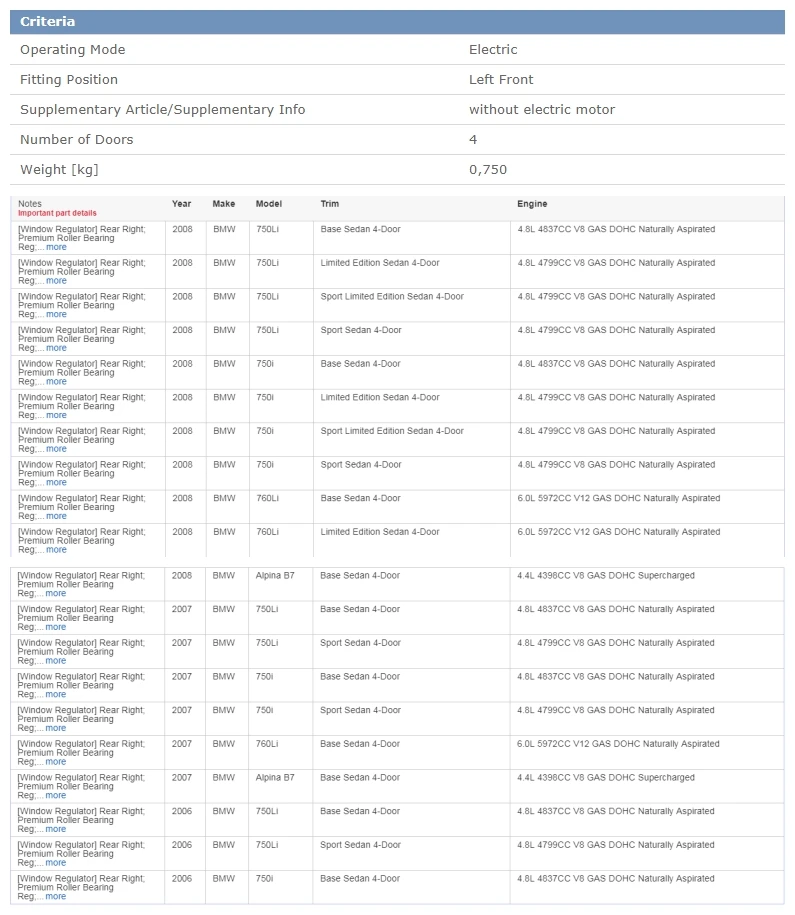795x915 pixels.
Task: Click 4.8L 4837CC engine cell in 2006 750i row
Action: coord(615,878)
